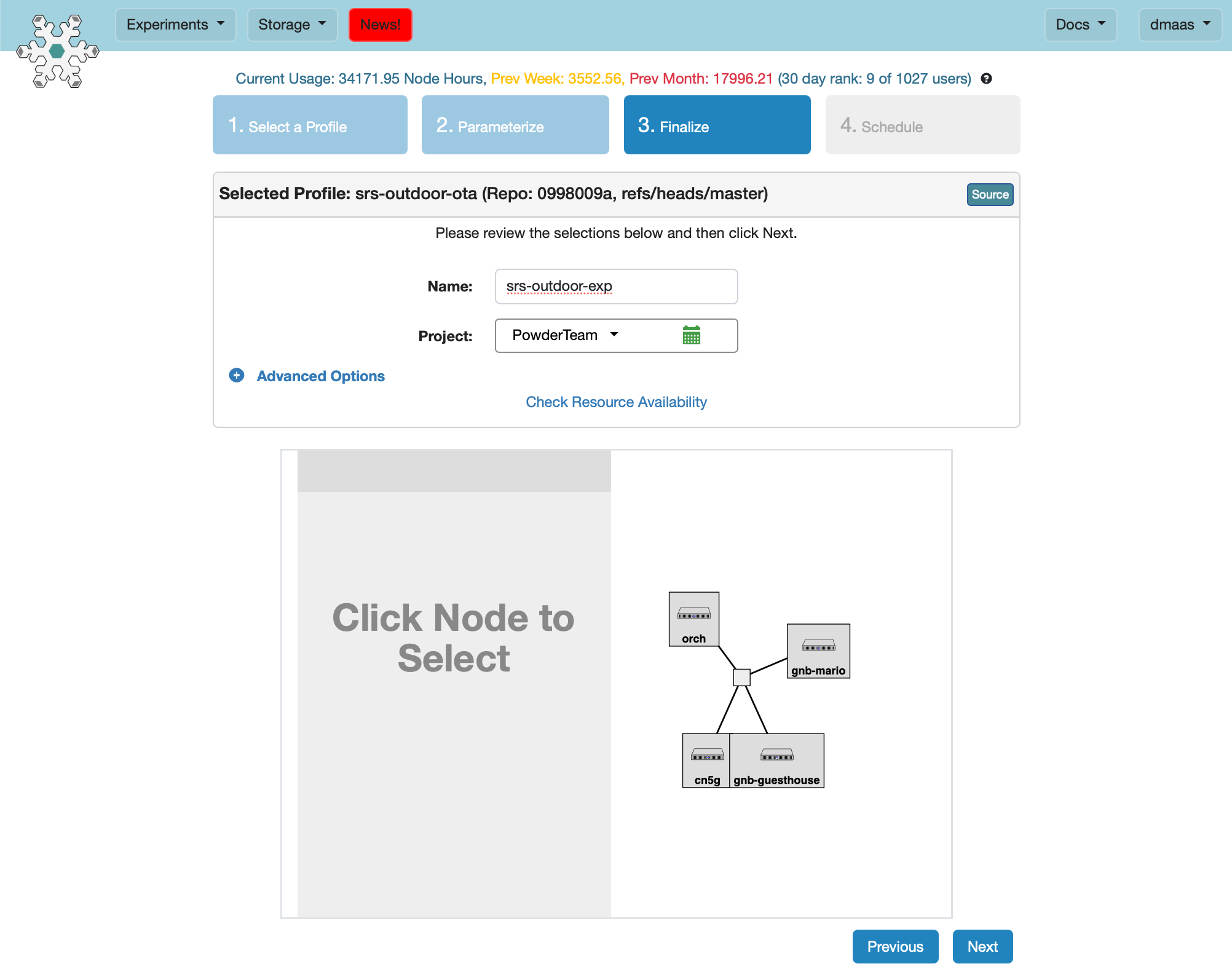This screenshot has height=969, width=1232.
Task: Click the srs-outdoor-exp name input field
Action: pyautogui.click(x=616, y=286)
